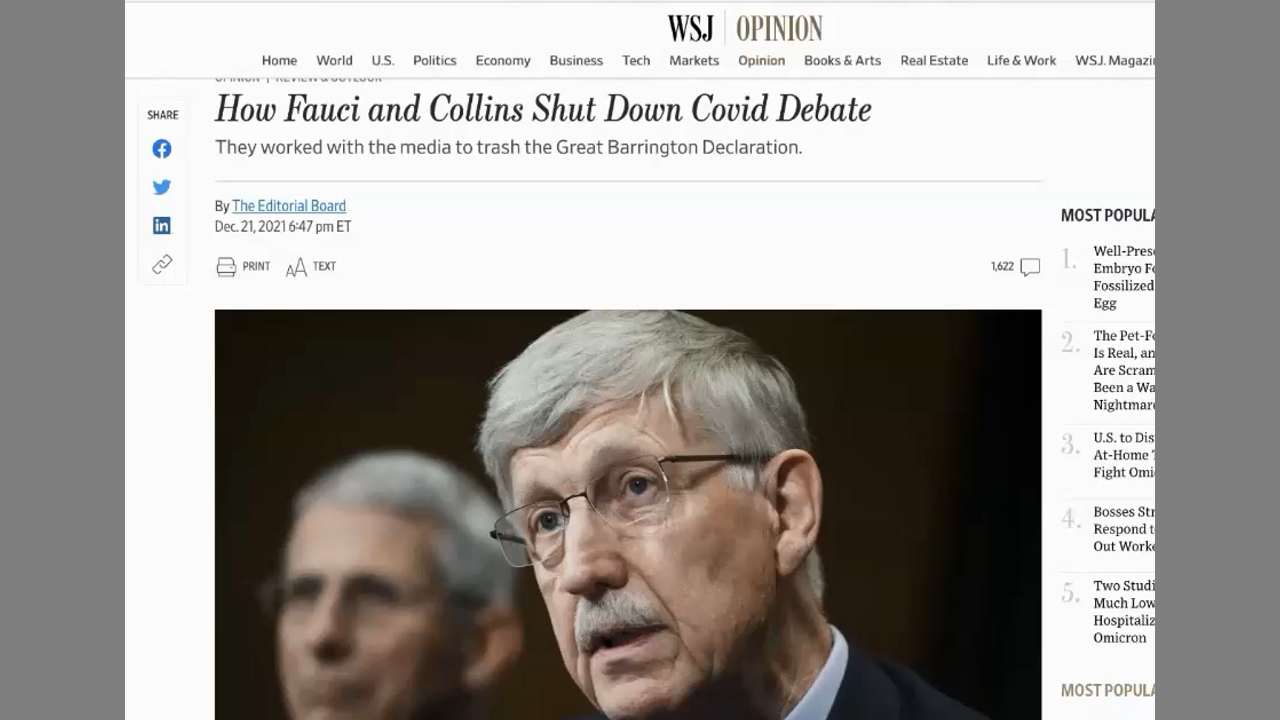1280x720 pixels.
Task: Navigate to Tech section
Action: (x=636, y=60)
